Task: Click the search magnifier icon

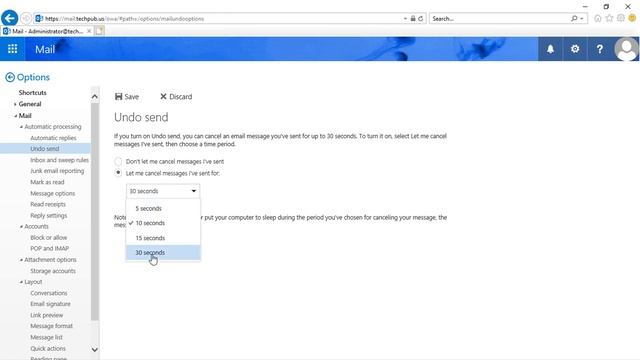Action: 574,18
